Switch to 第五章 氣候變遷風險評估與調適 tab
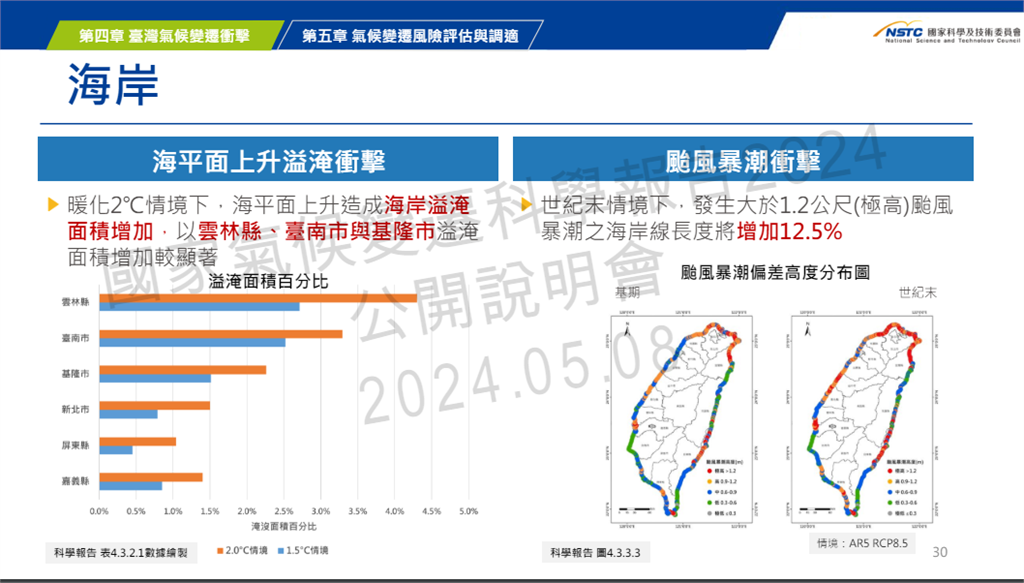The height and width of the screenshot is (583, 1024). [x=410, y=36]
